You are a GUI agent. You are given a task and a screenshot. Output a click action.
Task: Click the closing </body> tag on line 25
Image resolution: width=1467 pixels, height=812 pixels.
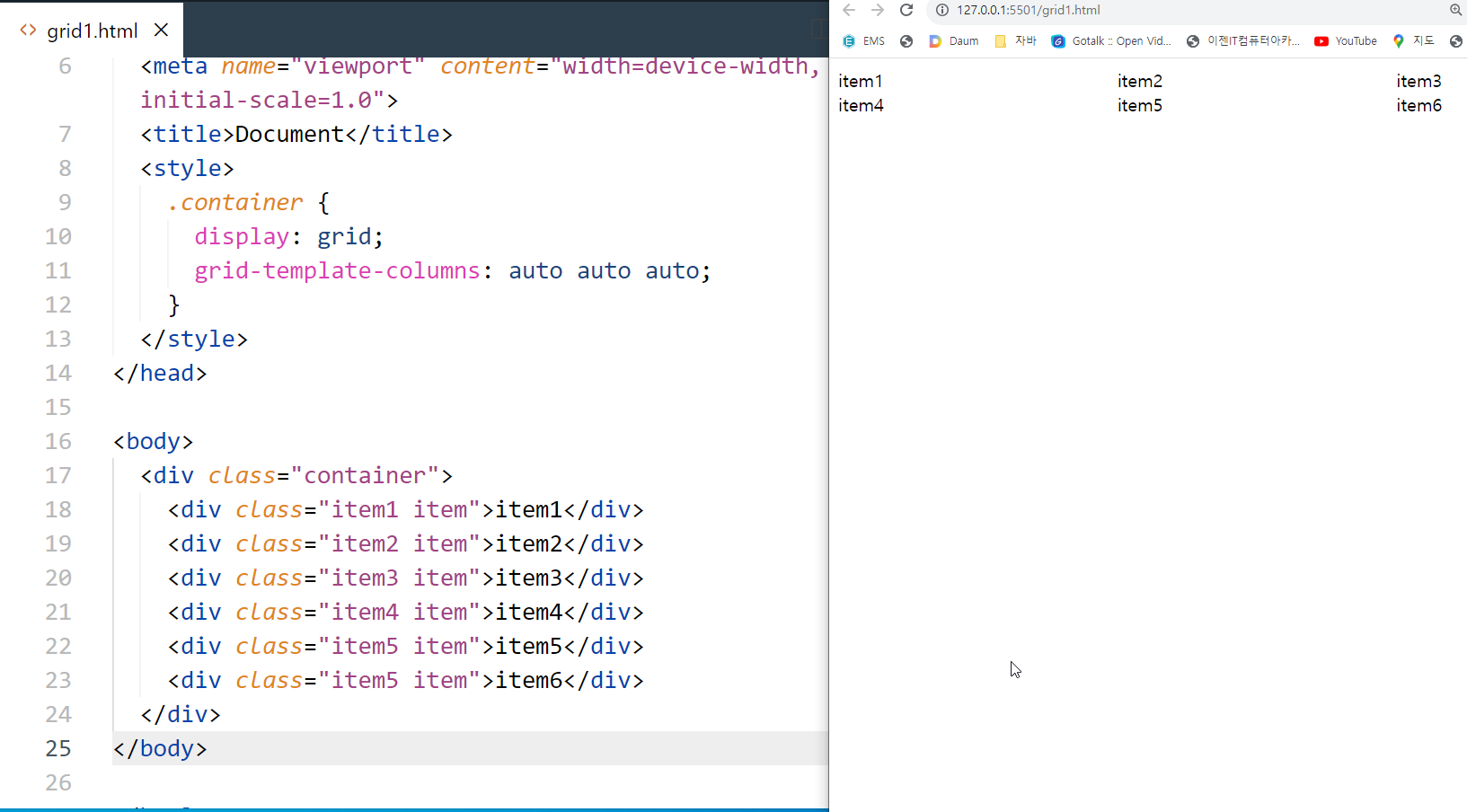pyautogui.click(x=160, y=748)
